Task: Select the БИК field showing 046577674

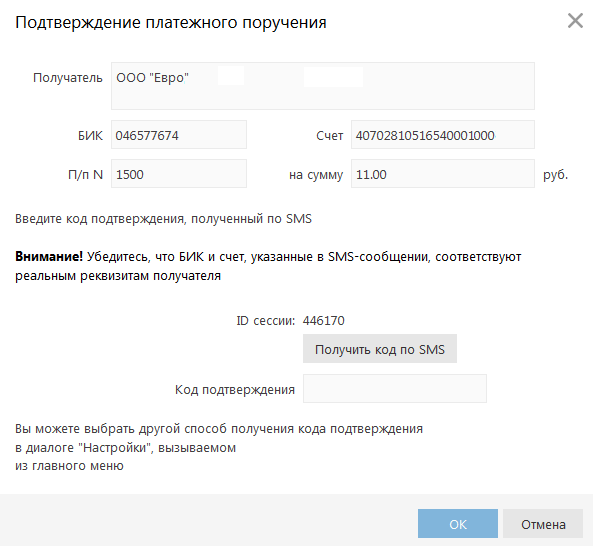Action: (x=179, y=135)
